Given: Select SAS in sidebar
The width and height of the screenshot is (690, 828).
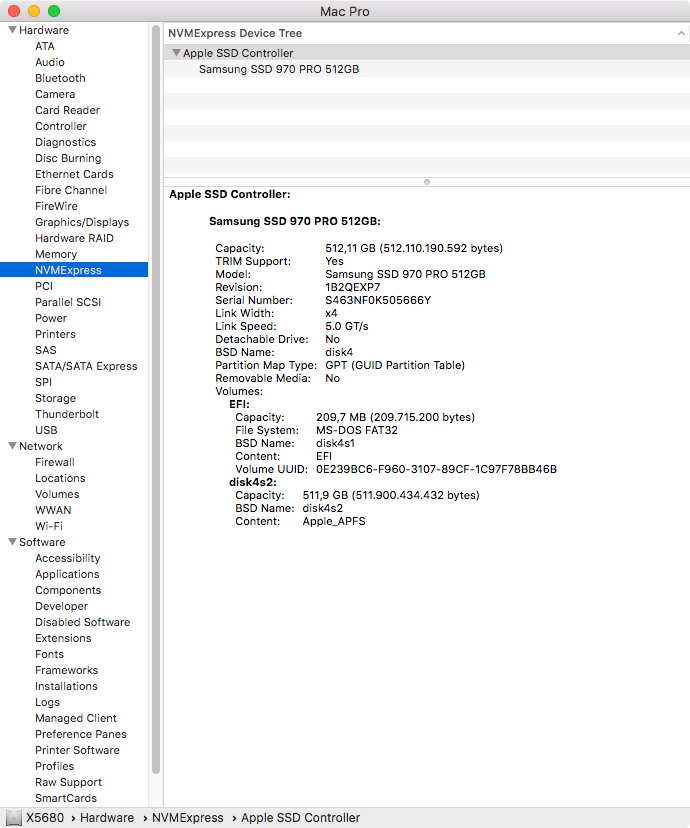Looking at the screenshot, I should [x=45, y=350].
